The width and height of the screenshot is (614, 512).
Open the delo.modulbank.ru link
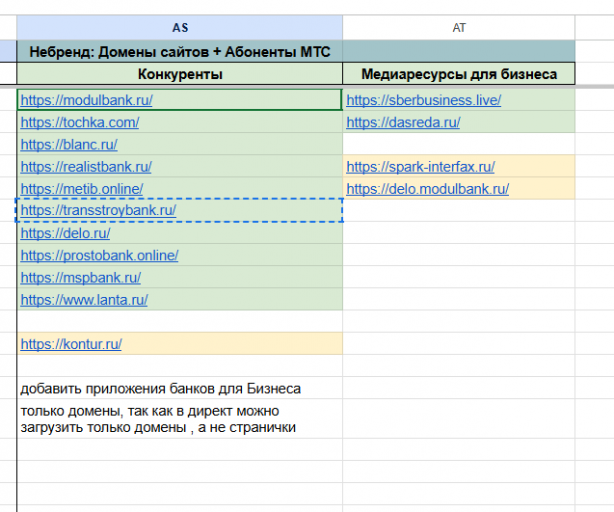(x=428, y=189)
